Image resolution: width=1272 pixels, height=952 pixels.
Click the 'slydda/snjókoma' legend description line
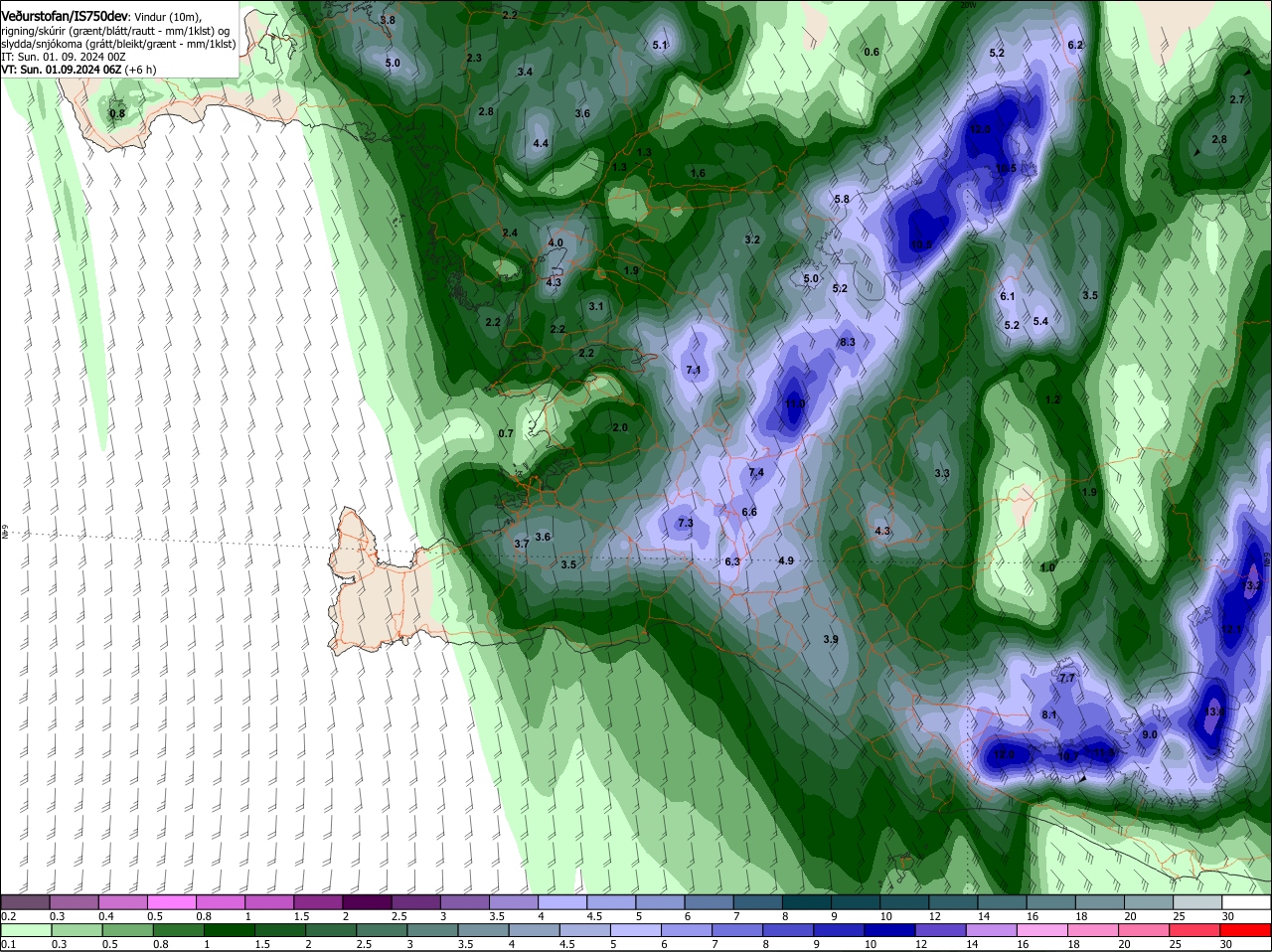tap(118, 44)
